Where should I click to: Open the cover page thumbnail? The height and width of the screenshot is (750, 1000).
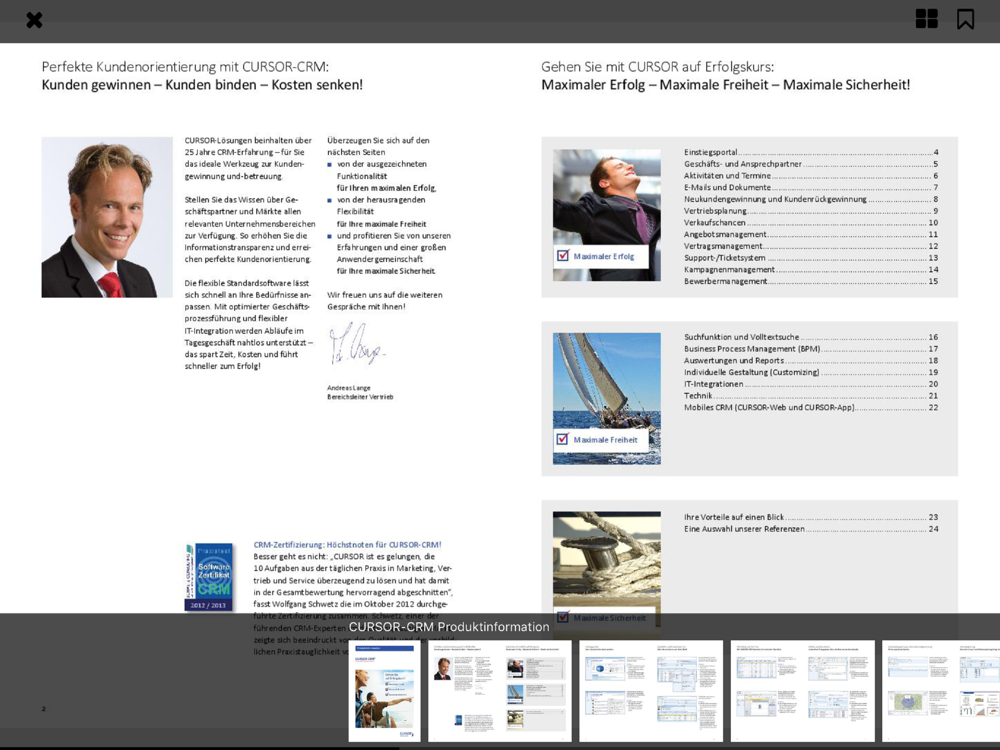(x=385, y=691)
